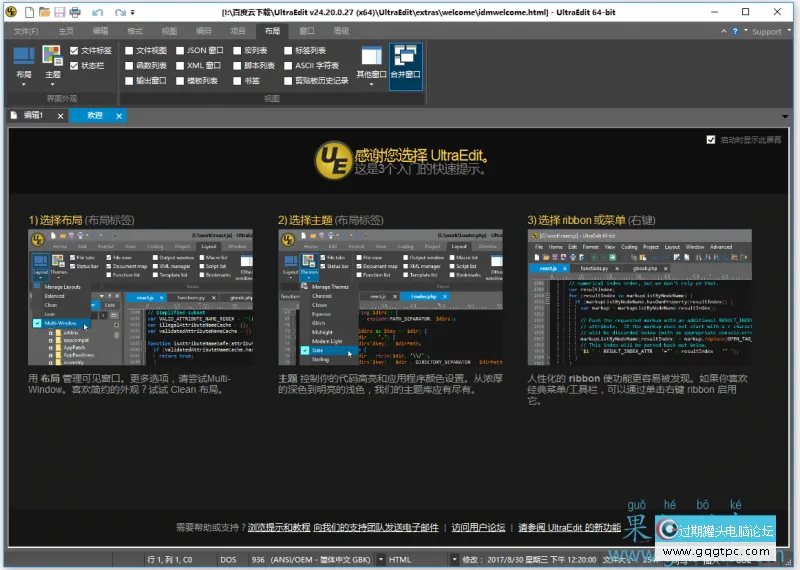The image size is (800, 570).
Task: Check the 脚本列表 script list box
Action: [x=237, y=65]
